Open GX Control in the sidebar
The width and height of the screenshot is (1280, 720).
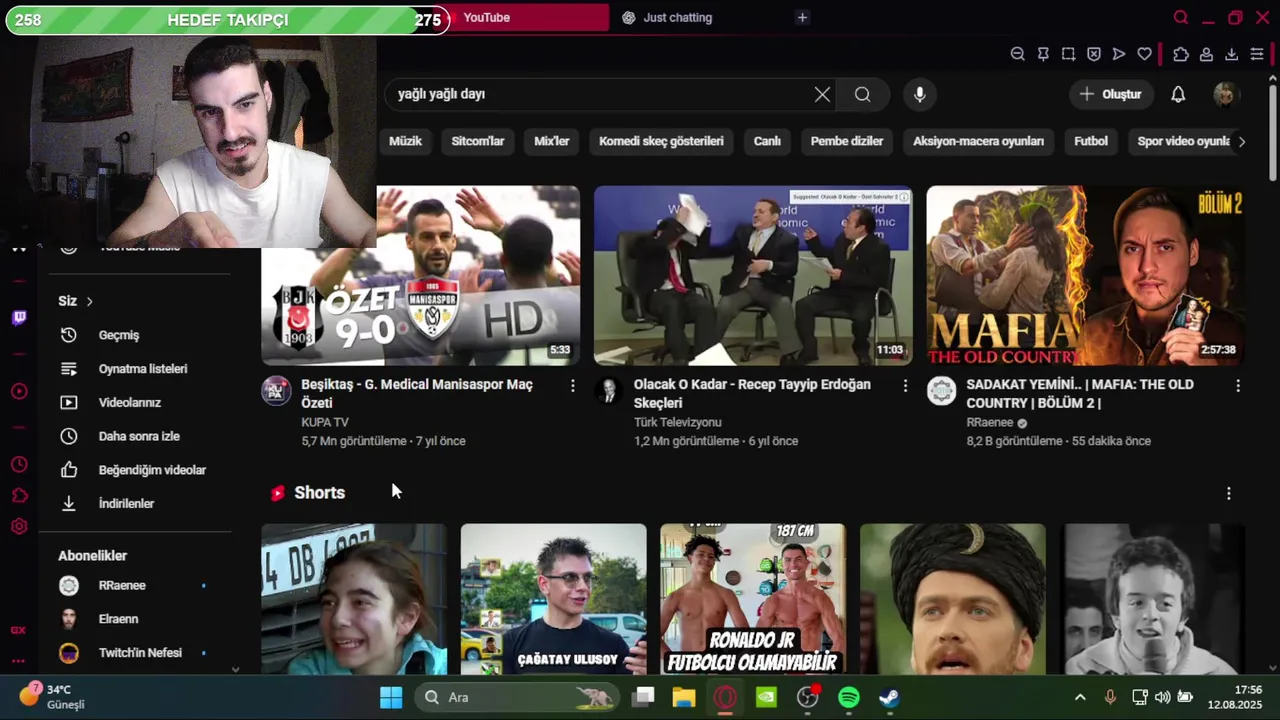pyautogui.click(x=18, y=630)
